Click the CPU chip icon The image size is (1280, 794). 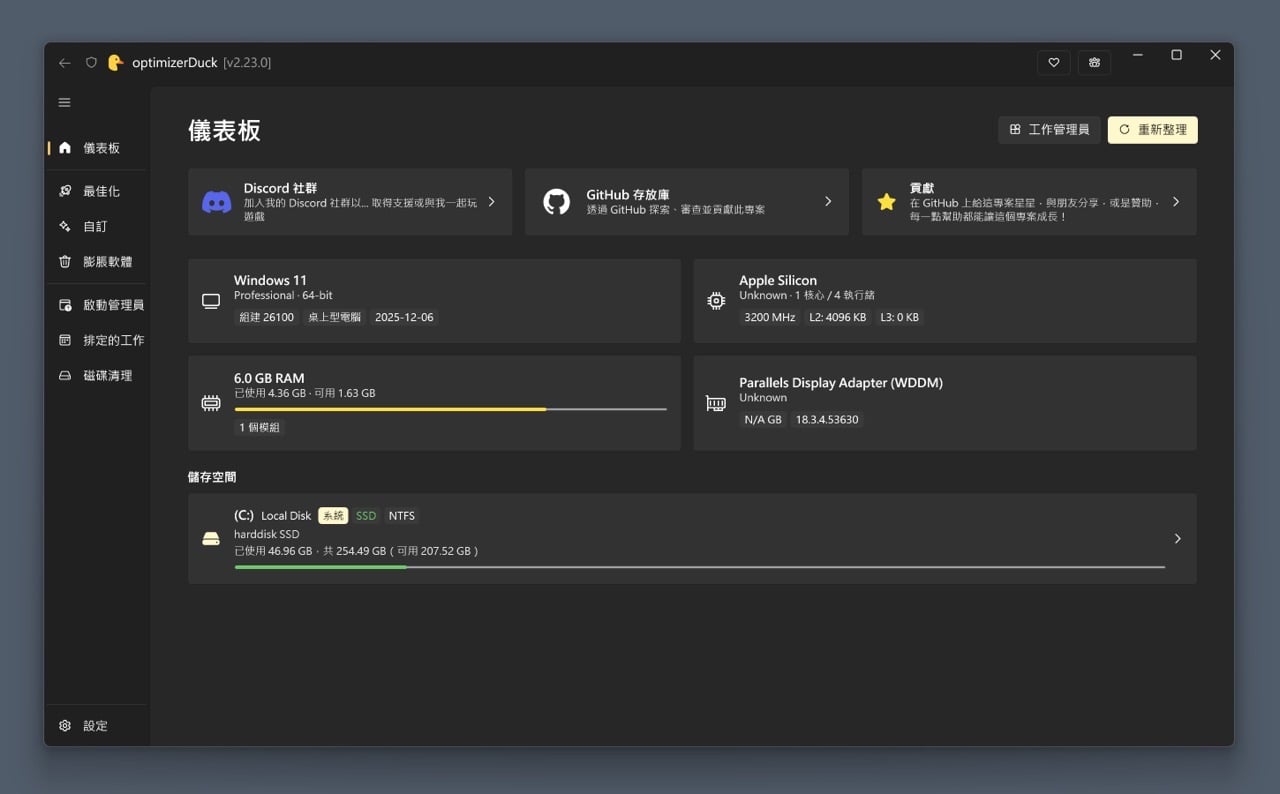point(716,301)
